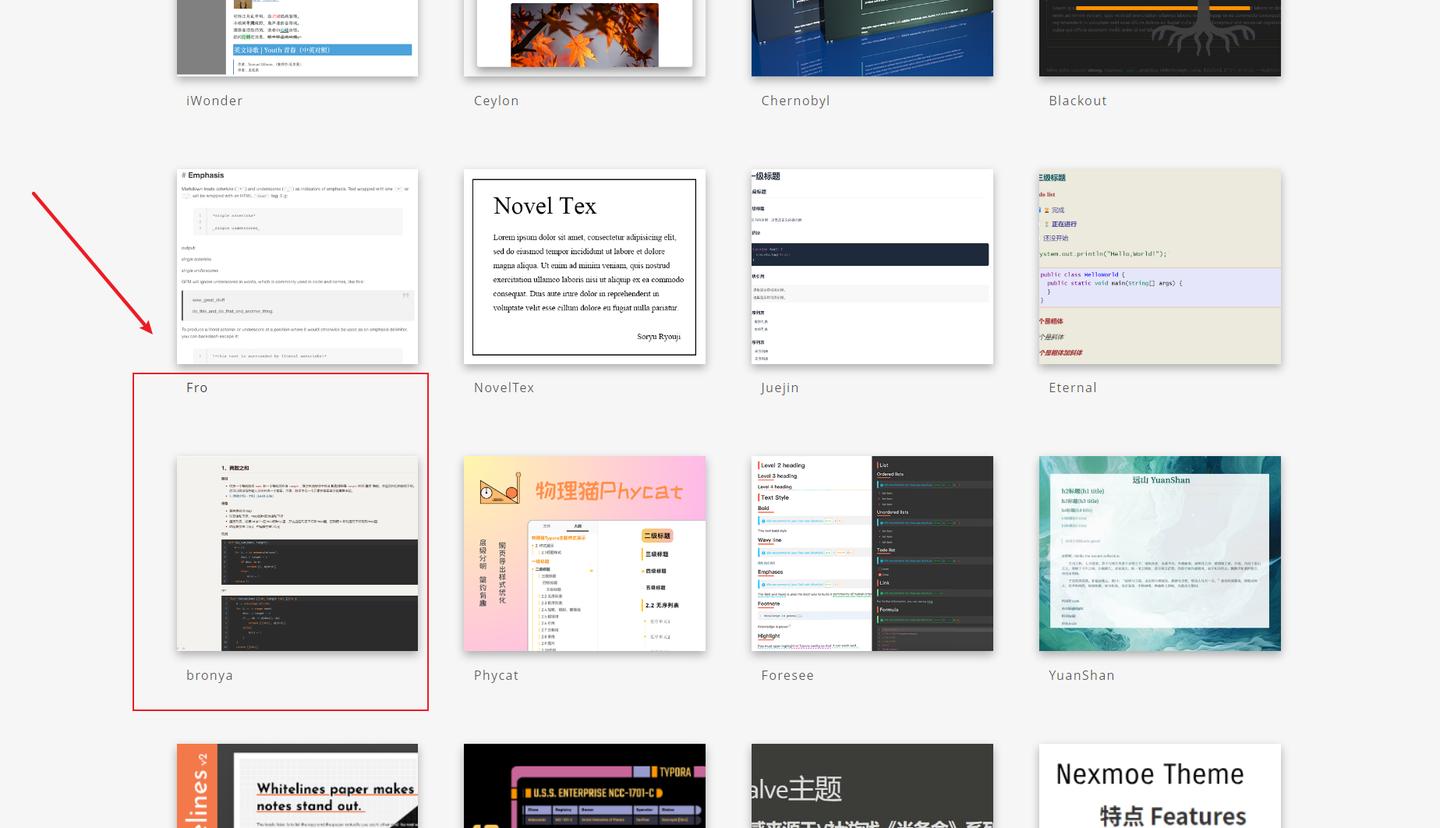Open the Whitelines theme thumbnail
The height and width of the screenshot is (828, 1440).
[297, 786]
